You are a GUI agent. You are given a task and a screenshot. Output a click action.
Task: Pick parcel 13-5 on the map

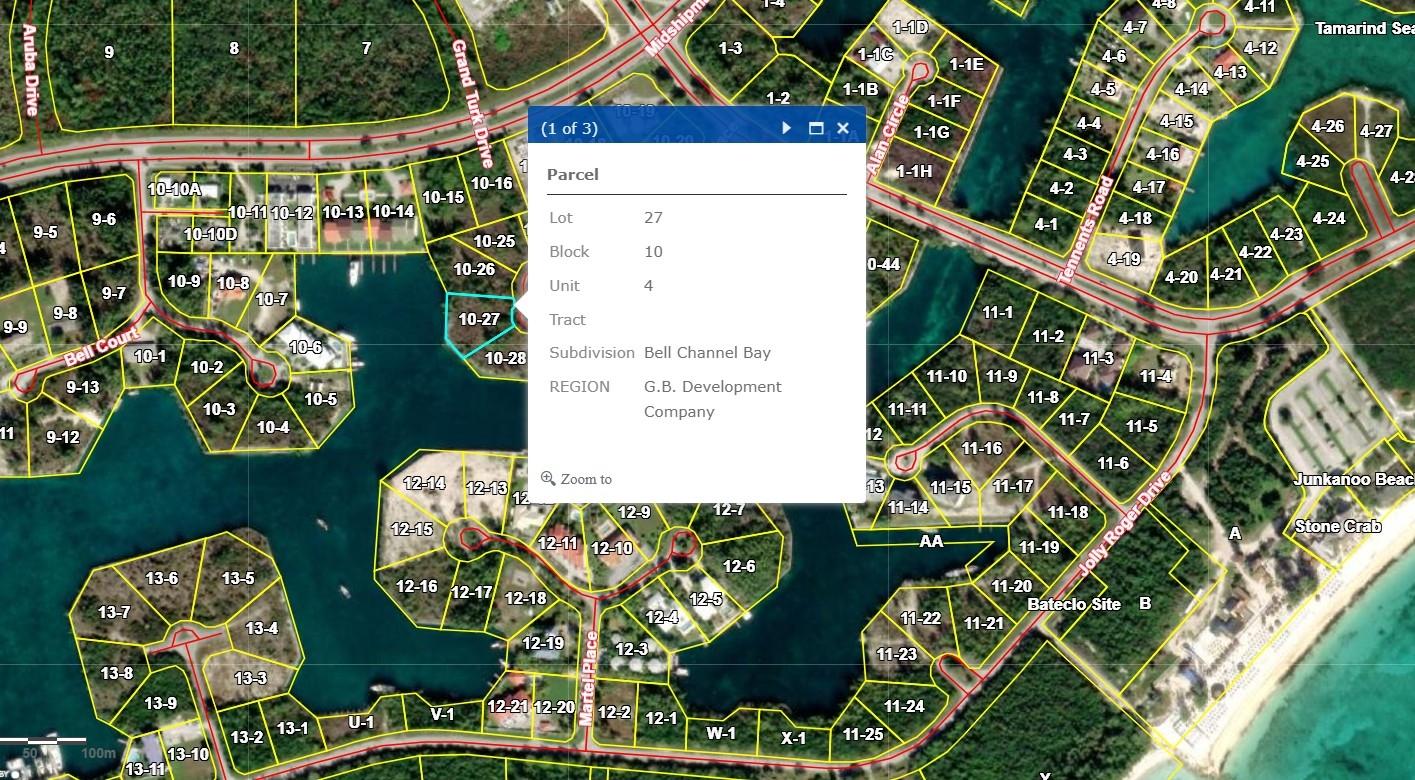coord(238,578)
